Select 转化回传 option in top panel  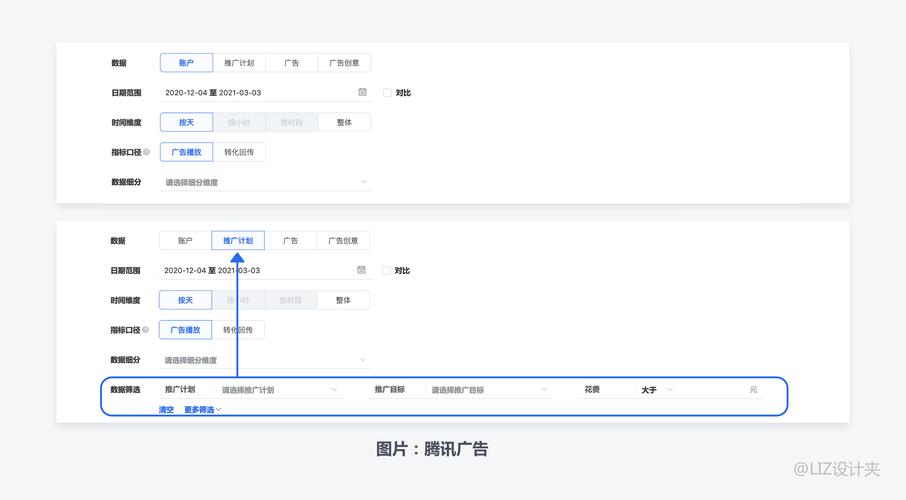point(239,152)
